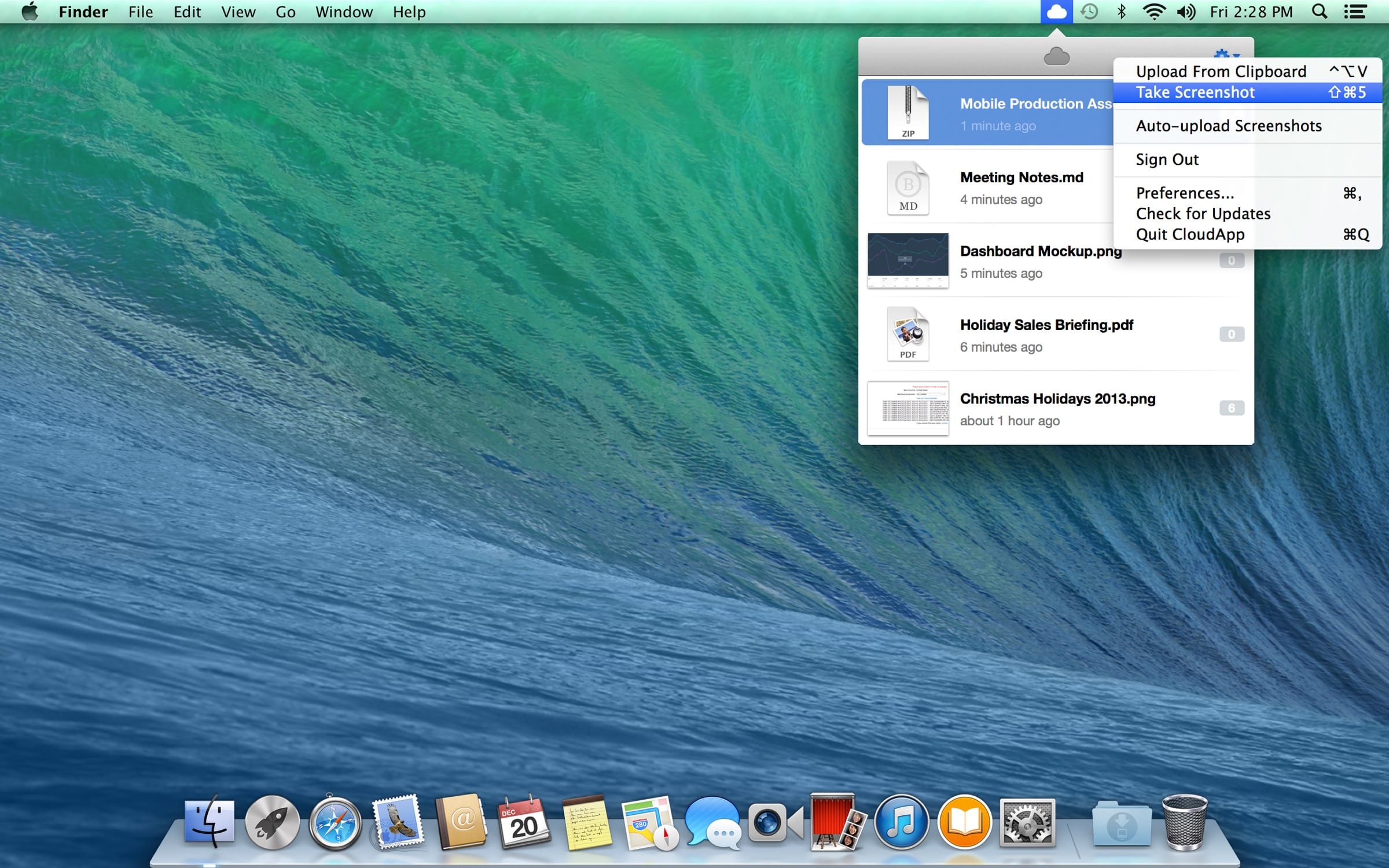
Task: Open Notification Center from menu bar
Action: click(1355, 12)
